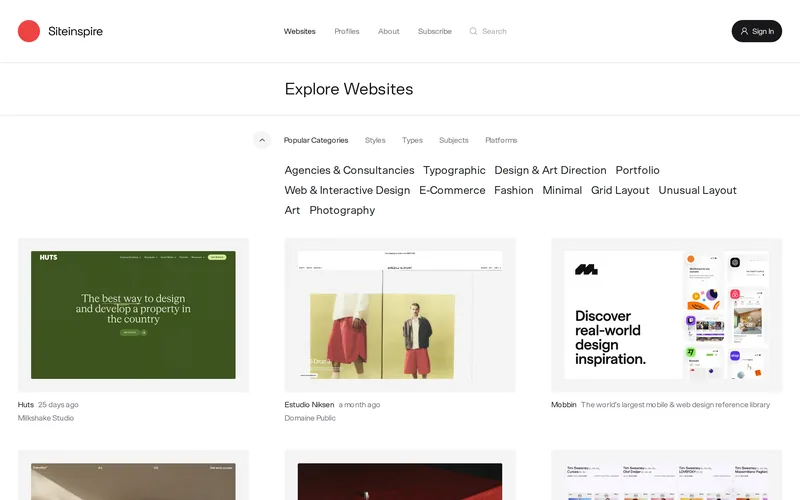Select the Popular Categories tab
Screen dimensions: 800x500
(316, 140)
